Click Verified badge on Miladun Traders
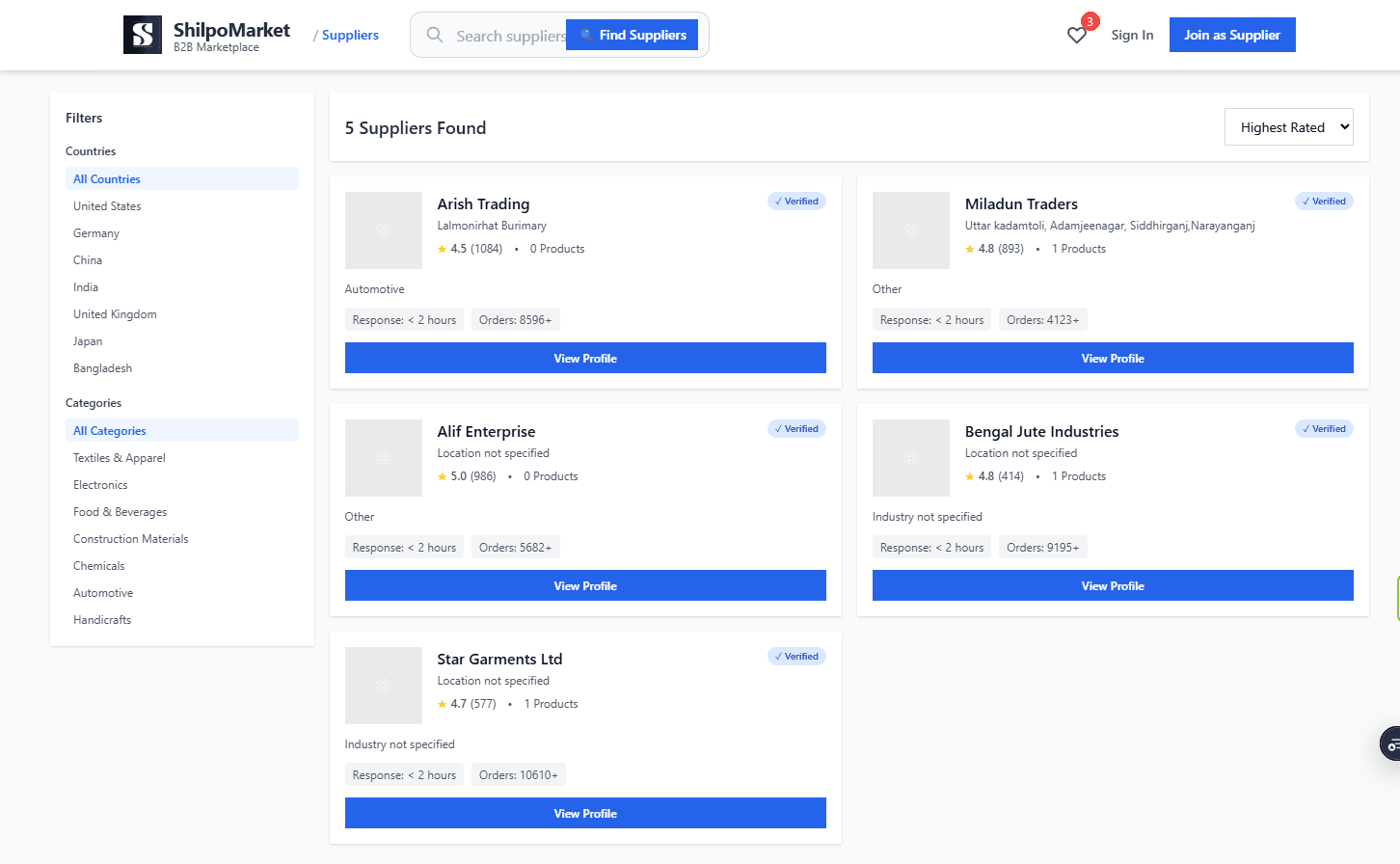Image resolution: width=1400 pixels, height=864 pixels. click(x=1324, y=201)
